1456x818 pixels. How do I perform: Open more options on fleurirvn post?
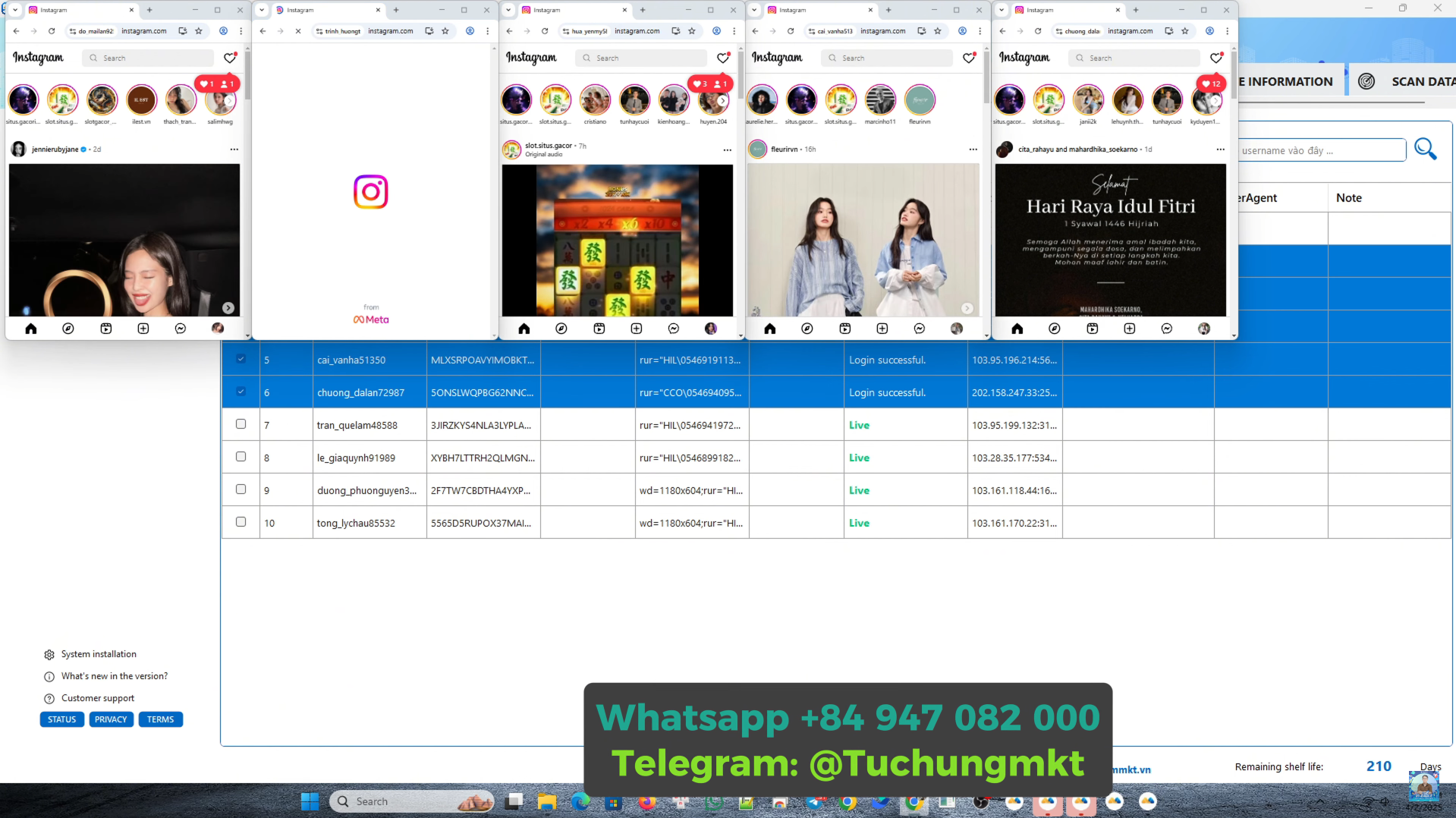(973, 149)
